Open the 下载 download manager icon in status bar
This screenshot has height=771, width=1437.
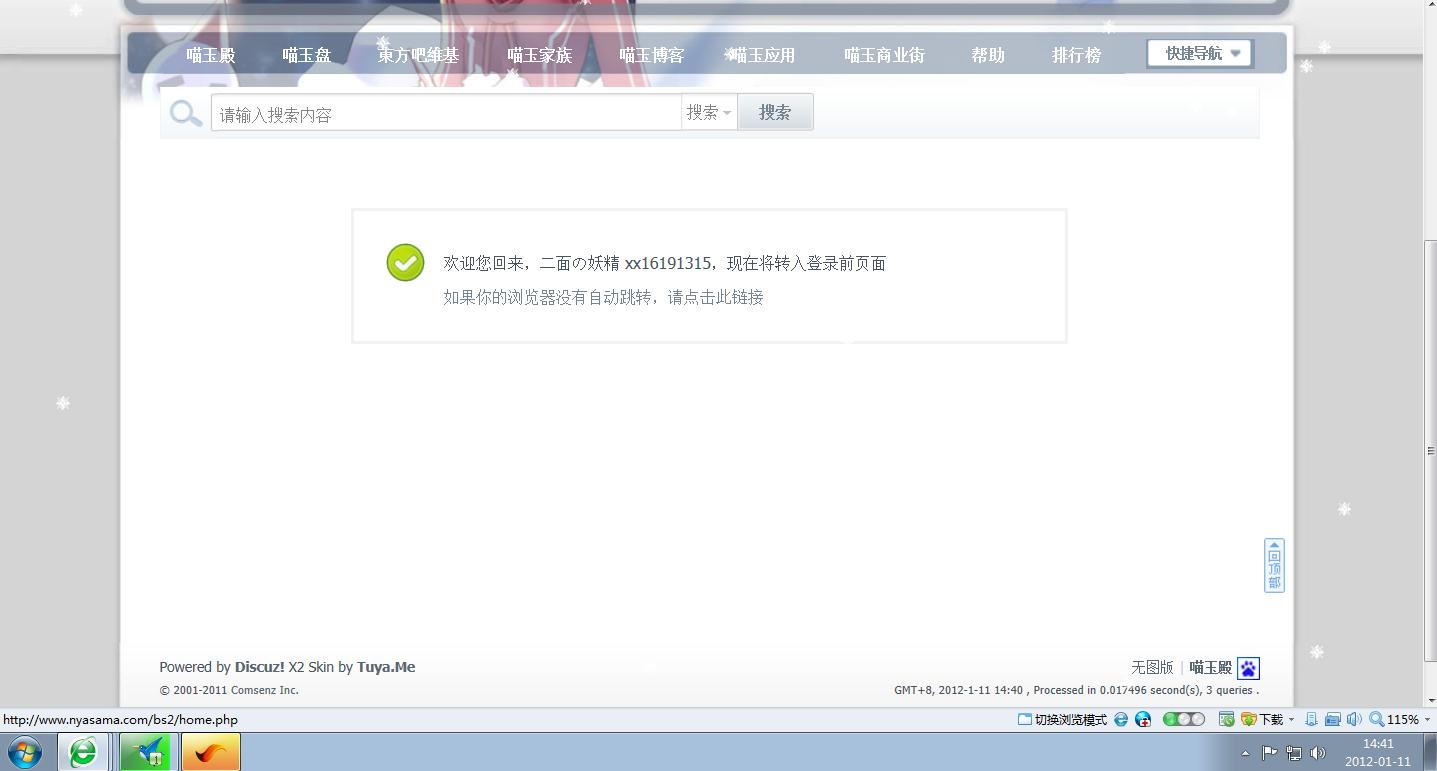[x=1247, y=719]
